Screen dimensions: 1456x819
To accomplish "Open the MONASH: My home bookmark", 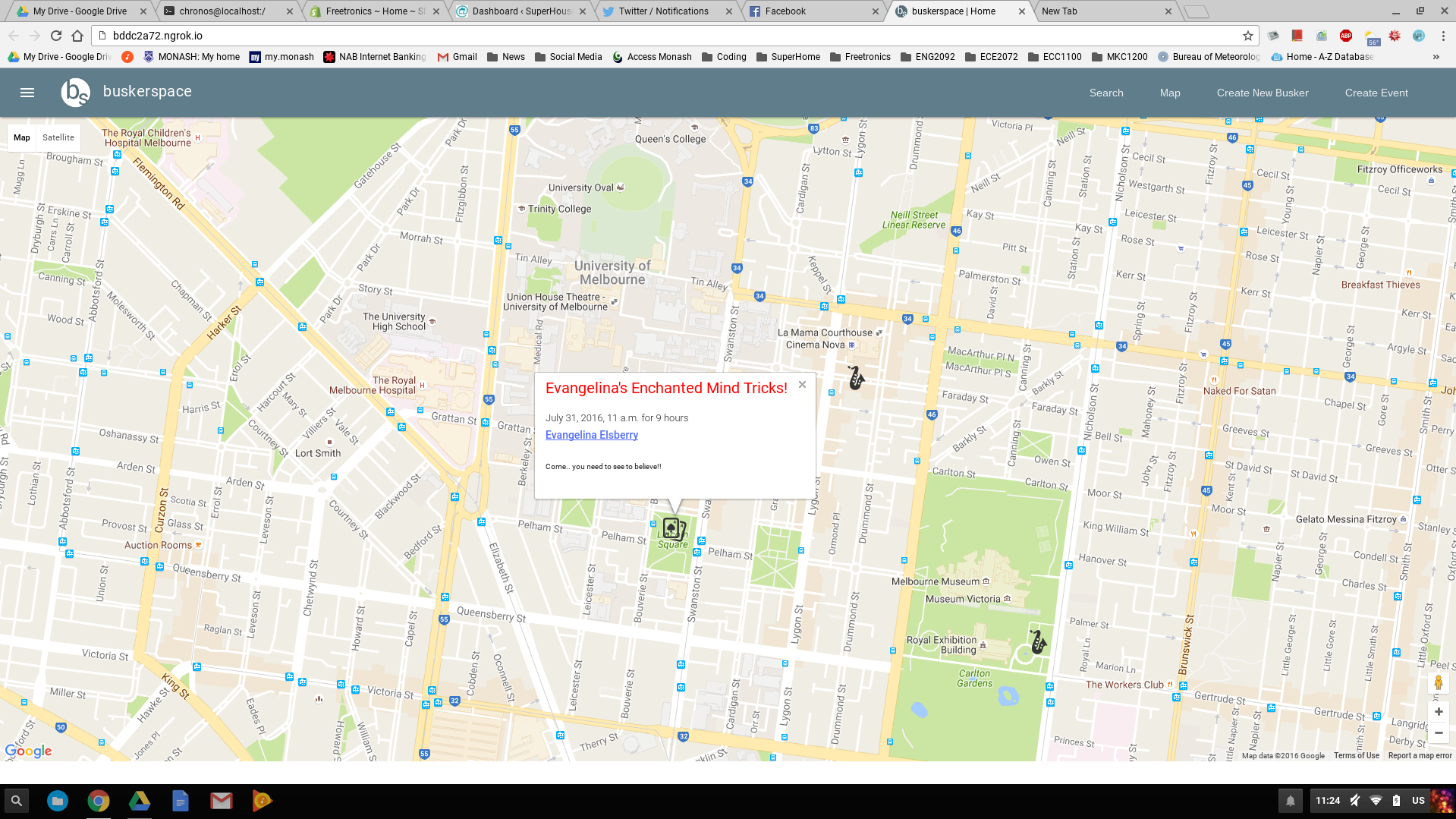I will coord(191,57).
